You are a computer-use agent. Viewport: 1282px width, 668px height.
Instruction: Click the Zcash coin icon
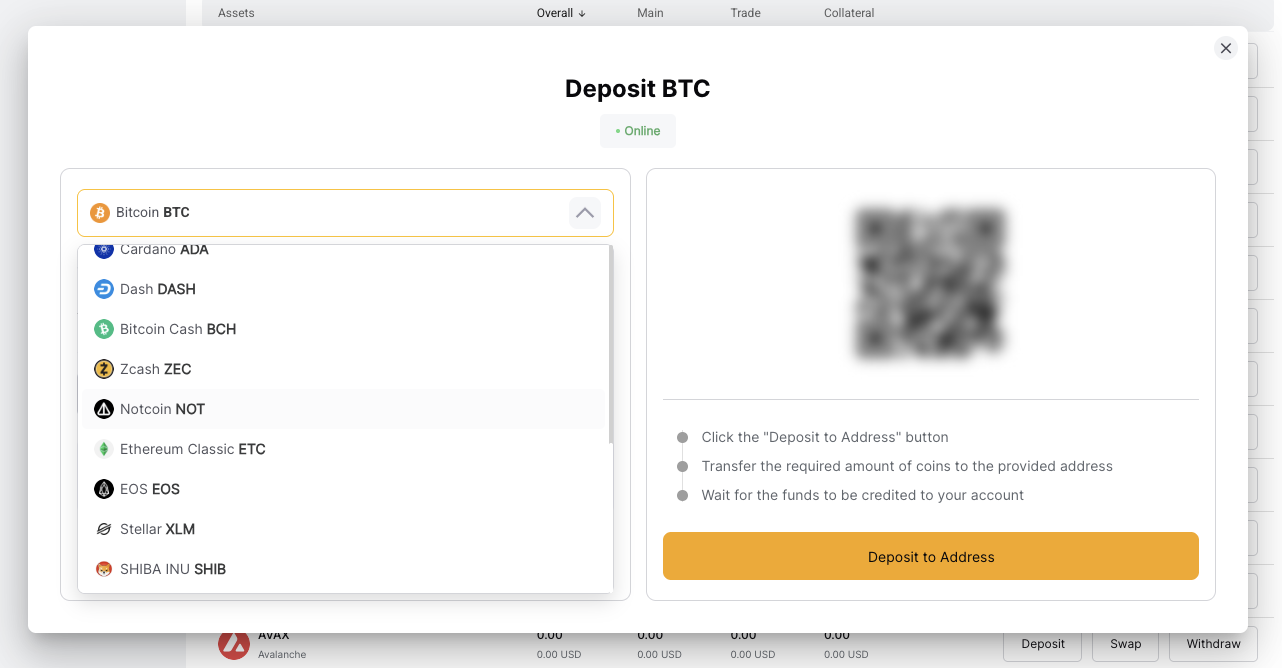(104, 369)
